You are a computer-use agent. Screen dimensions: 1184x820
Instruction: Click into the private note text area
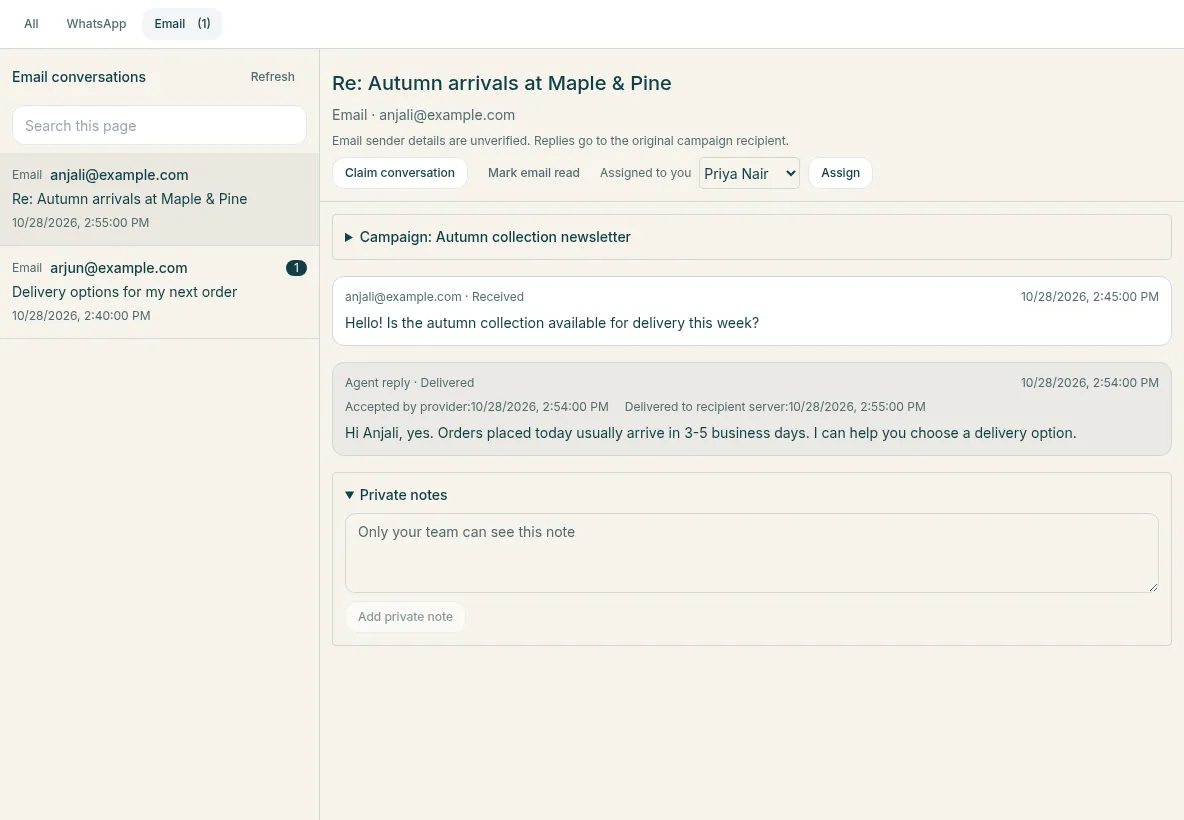[x=751, y=553]
